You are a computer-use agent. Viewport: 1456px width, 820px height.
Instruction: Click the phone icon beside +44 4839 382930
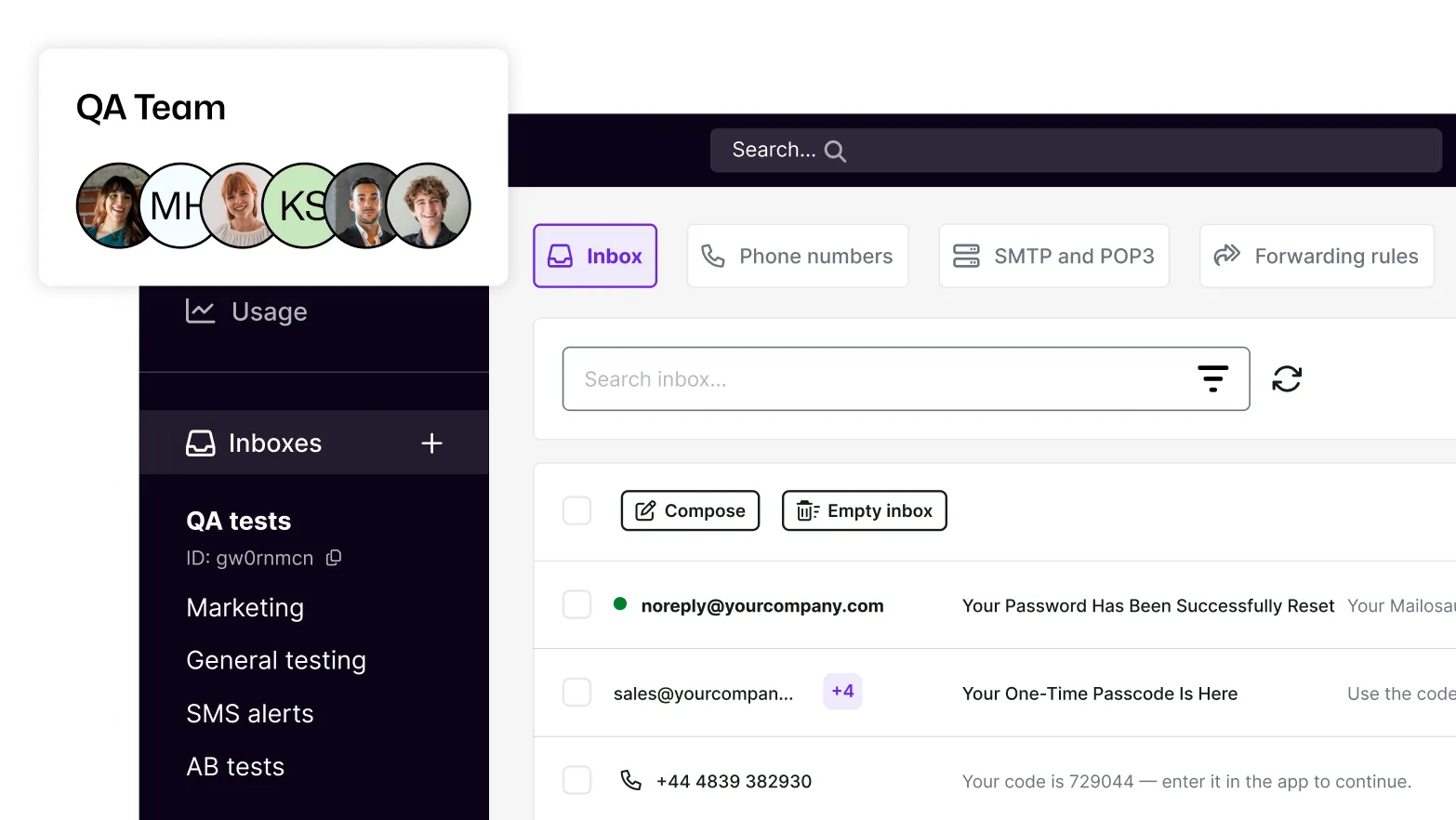click(x=630, y=780)
